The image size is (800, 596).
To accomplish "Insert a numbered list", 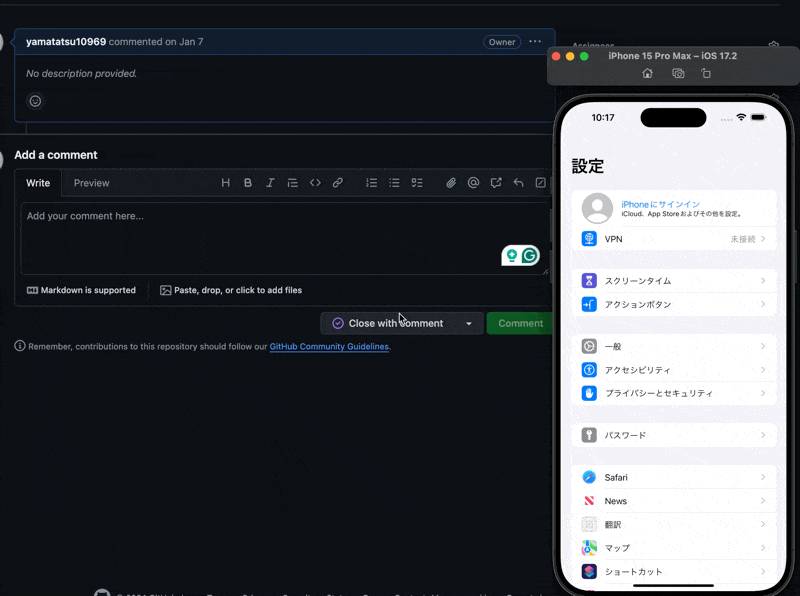I will tap(371, 183).
